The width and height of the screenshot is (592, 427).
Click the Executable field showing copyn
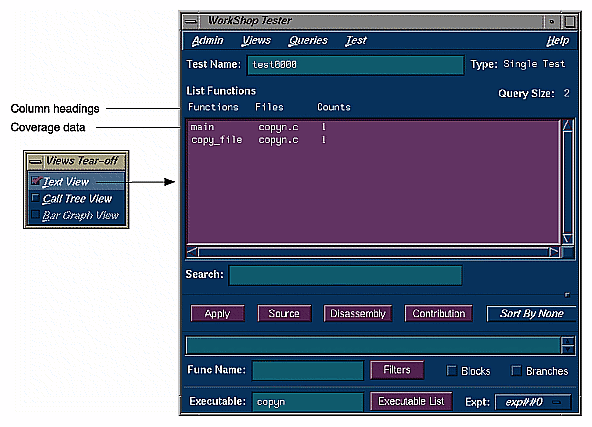click(308, 402)
